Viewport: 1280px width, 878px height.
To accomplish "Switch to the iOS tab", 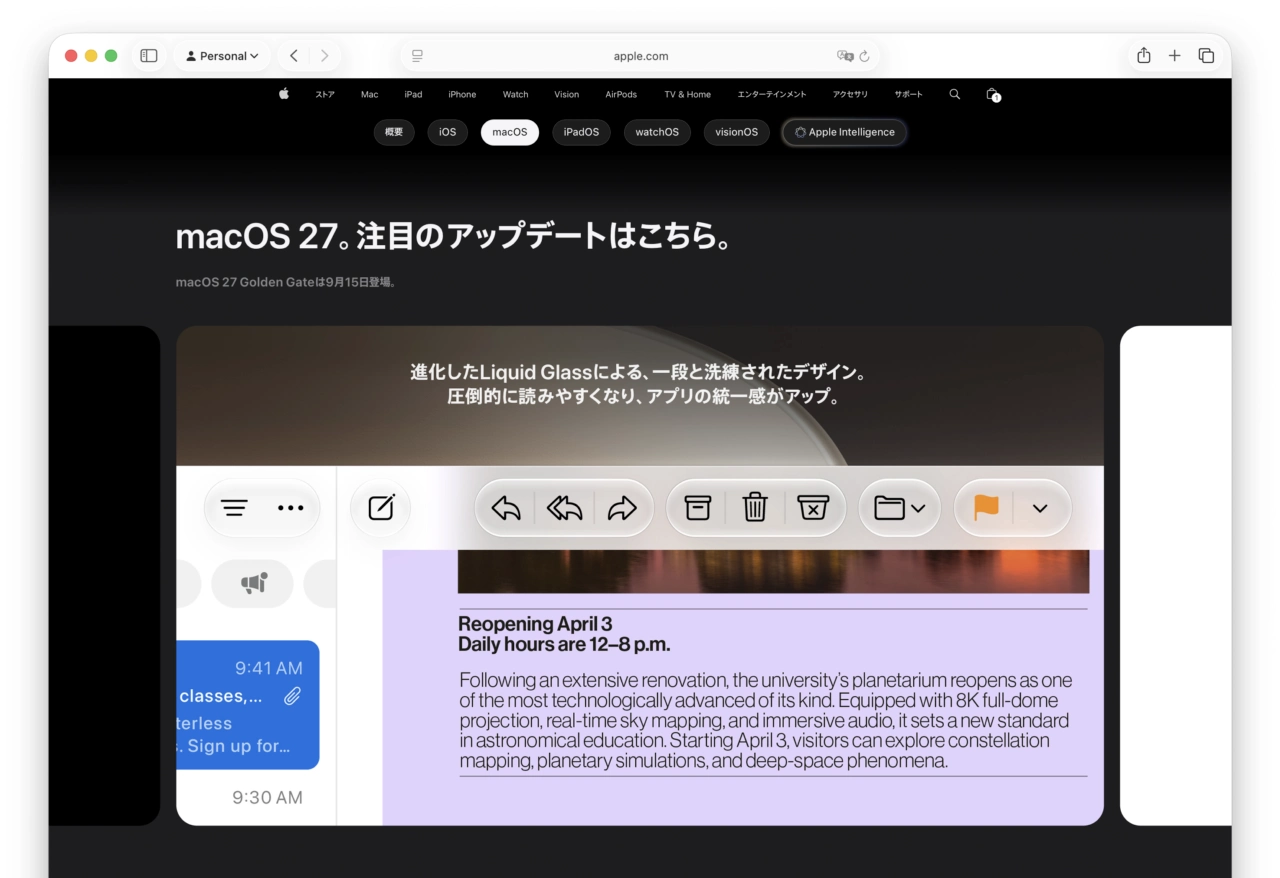I will (448, 132).
